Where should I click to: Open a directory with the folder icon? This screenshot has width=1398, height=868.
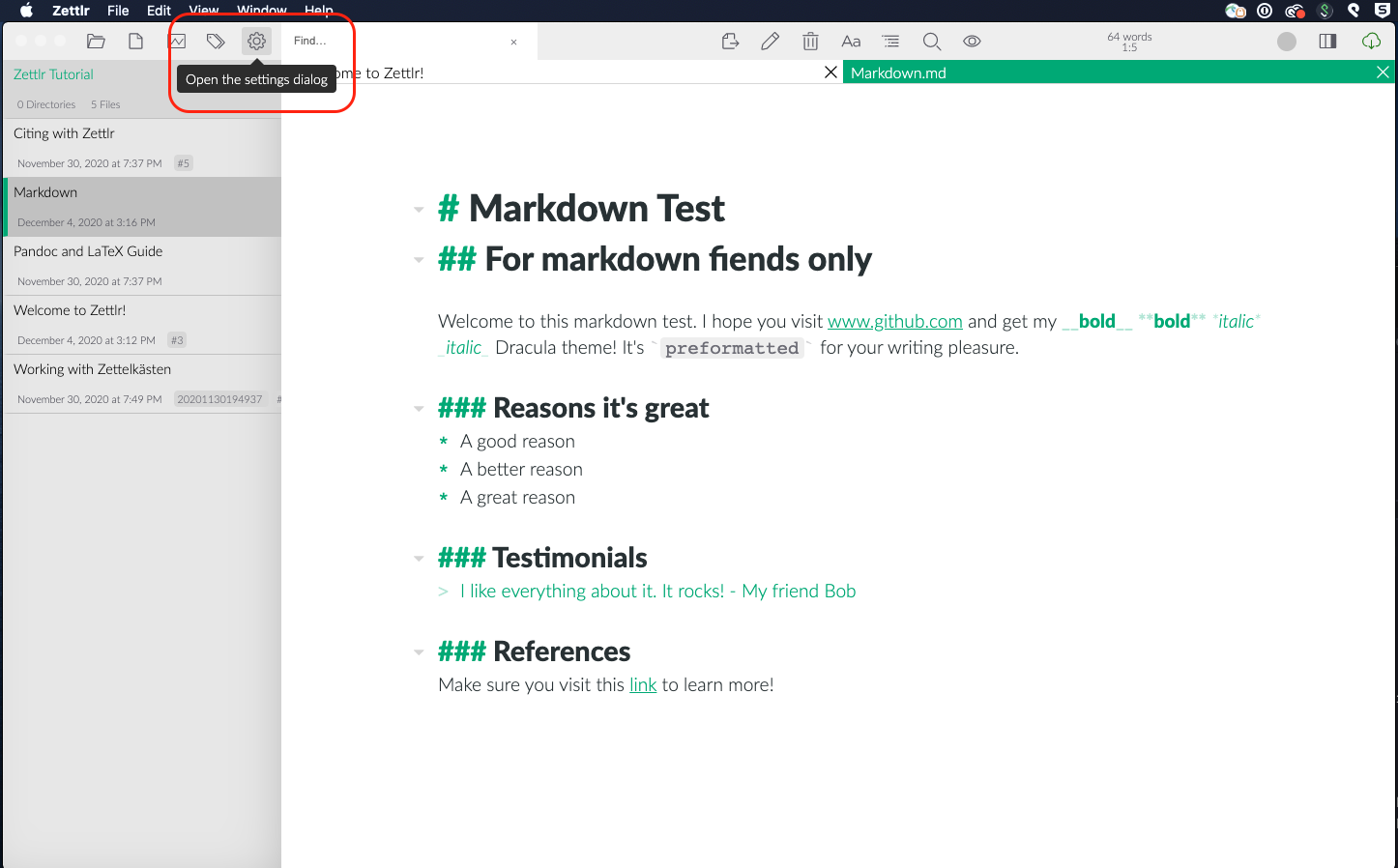click(x=96, y=41)
